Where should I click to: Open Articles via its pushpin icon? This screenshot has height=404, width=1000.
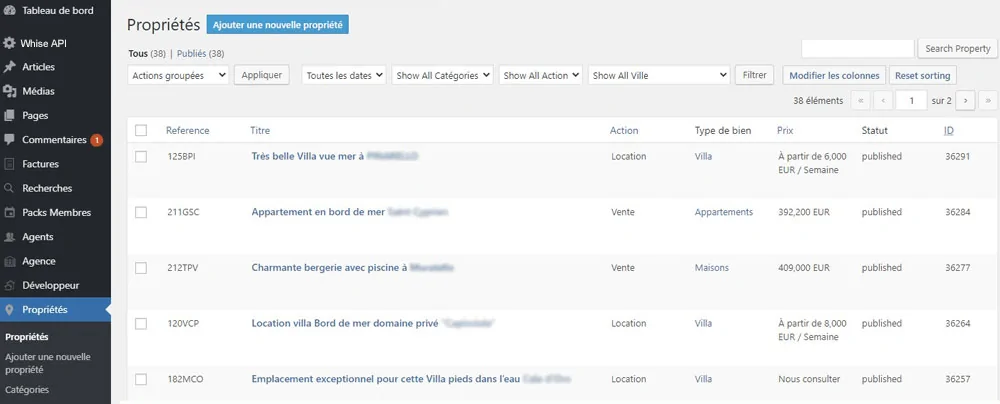point(9,67)
